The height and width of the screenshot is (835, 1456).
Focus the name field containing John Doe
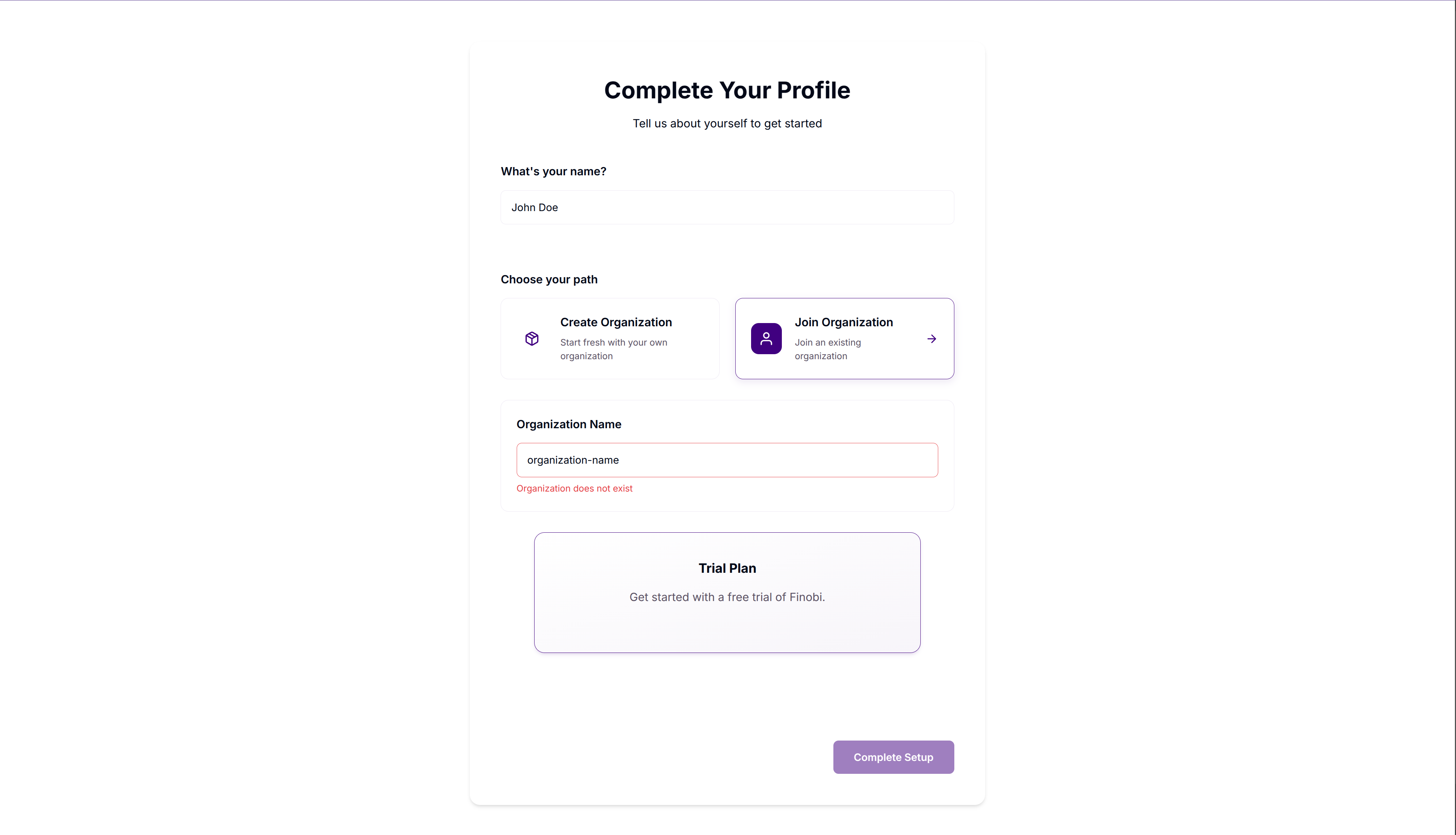(x=727, y=207)
